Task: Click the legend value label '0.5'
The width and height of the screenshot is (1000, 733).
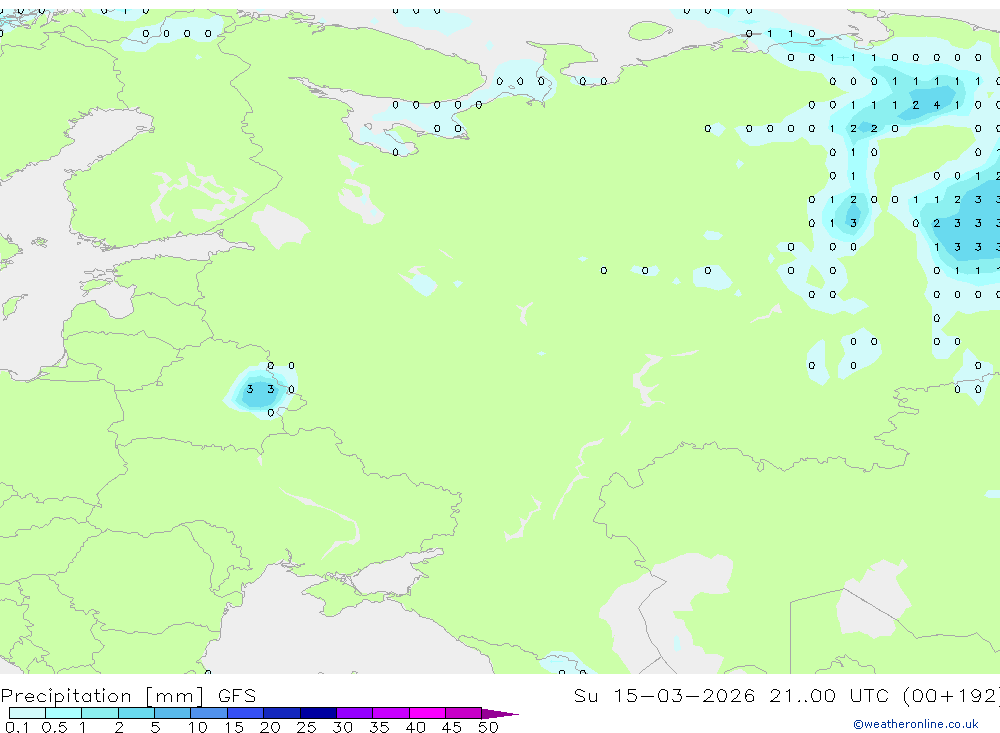Action: [x=54, y=727]
